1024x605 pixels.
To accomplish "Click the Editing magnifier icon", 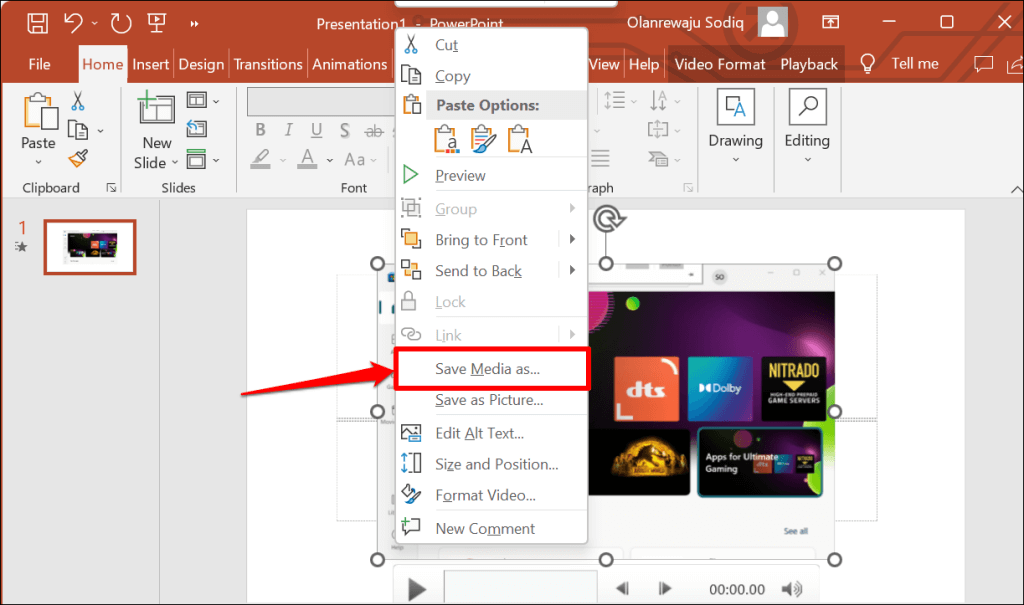I will coord(806,107).
